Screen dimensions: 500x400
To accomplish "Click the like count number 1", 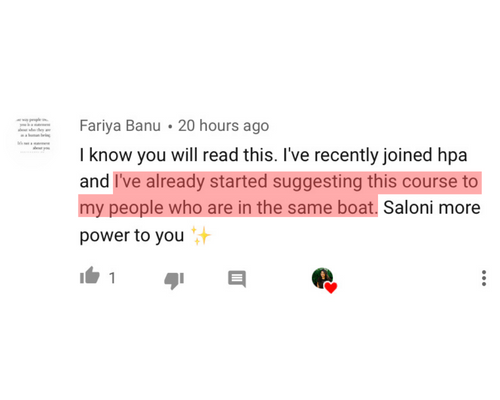I will click(x=112, y=278).
